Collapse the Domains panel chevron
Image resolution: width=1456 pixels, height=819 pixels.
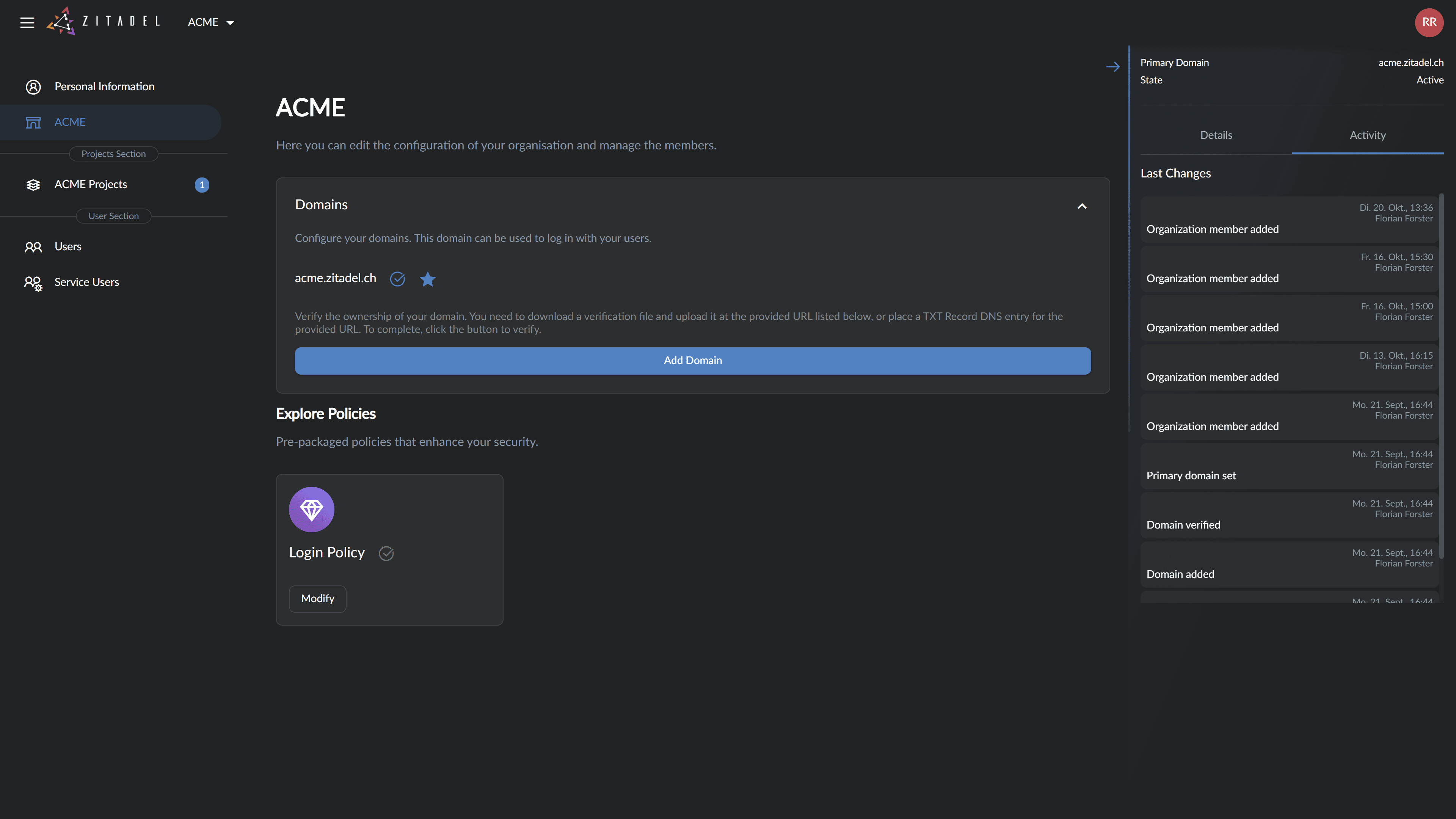click(x=1081, y=206)
